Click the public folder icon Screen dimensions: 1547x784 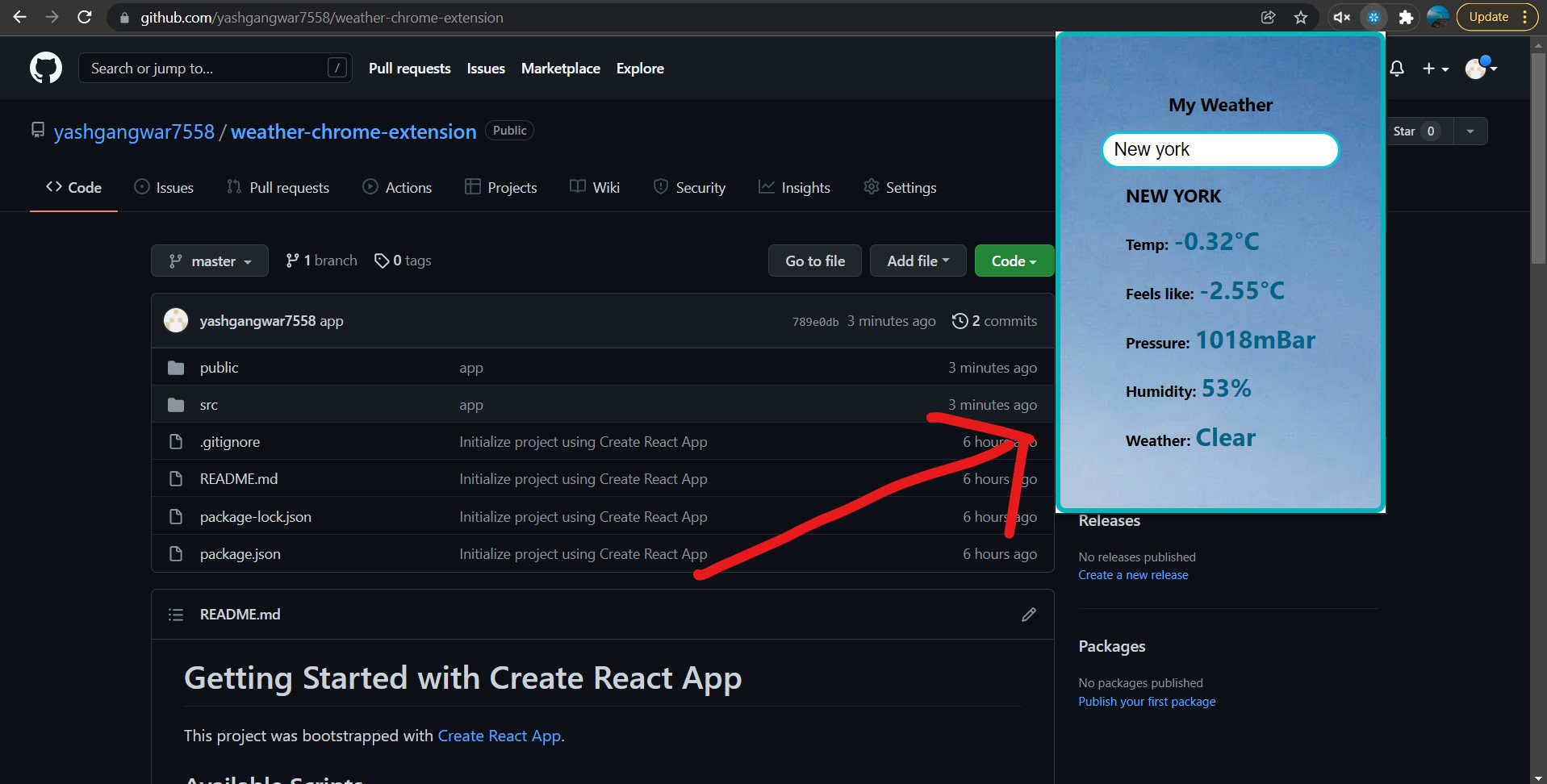176,368
